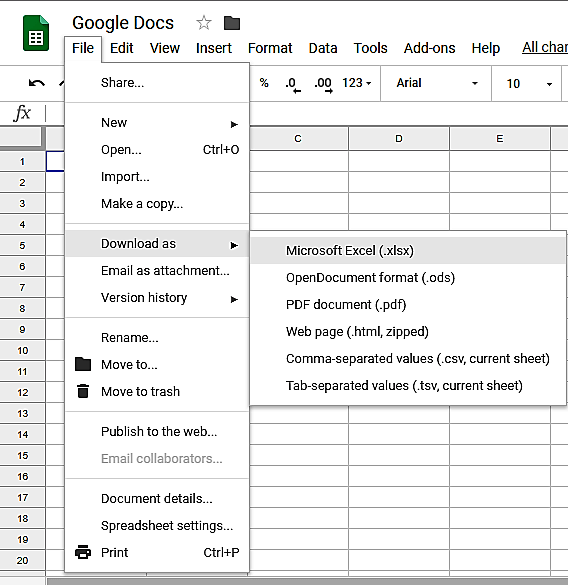This screenshot has width=568, height=585.
Task: Decrease decimal places button
Action: (x=293, y=84)
